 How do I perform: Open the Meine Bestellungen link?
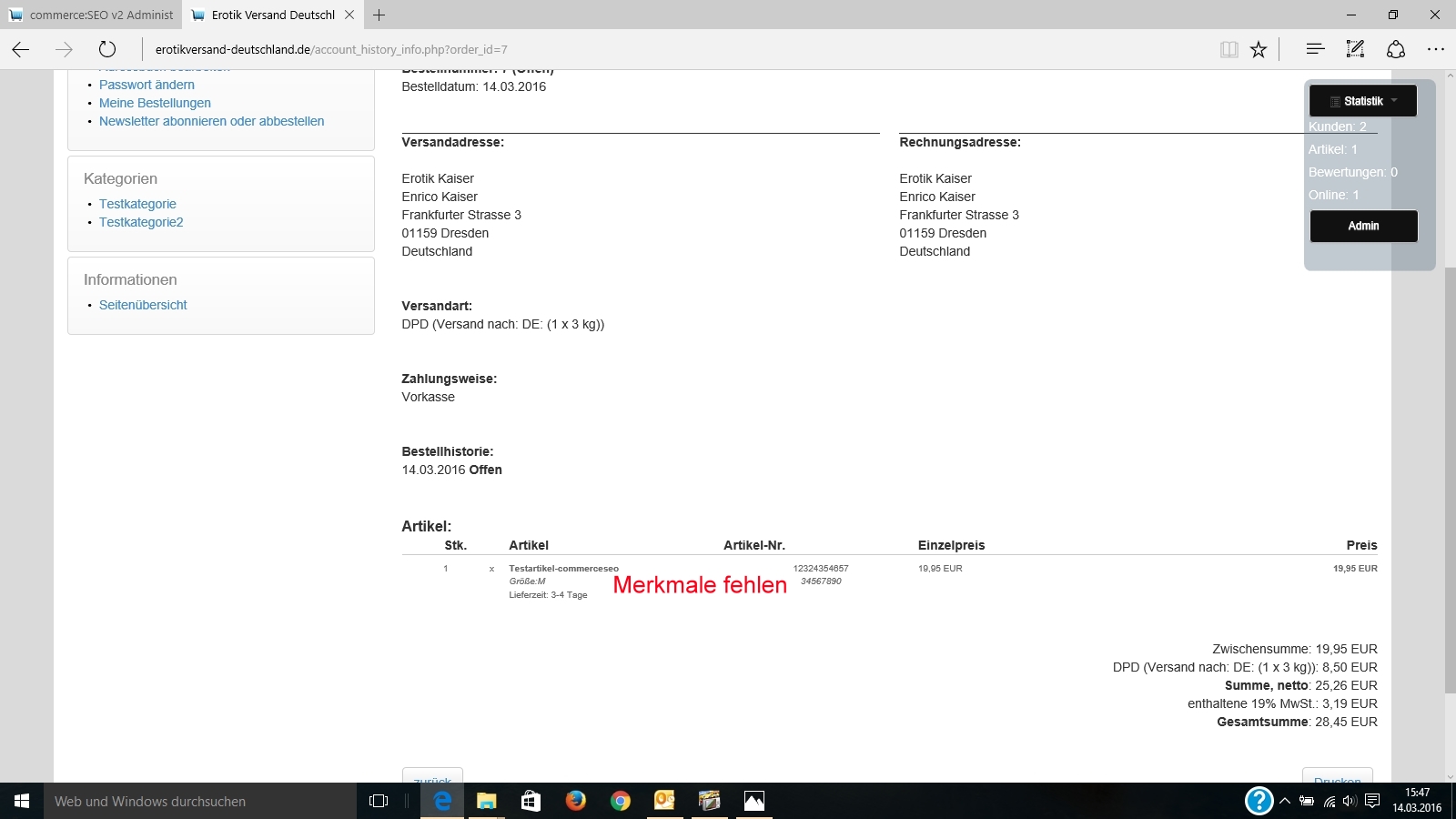[x=155, y=103]
